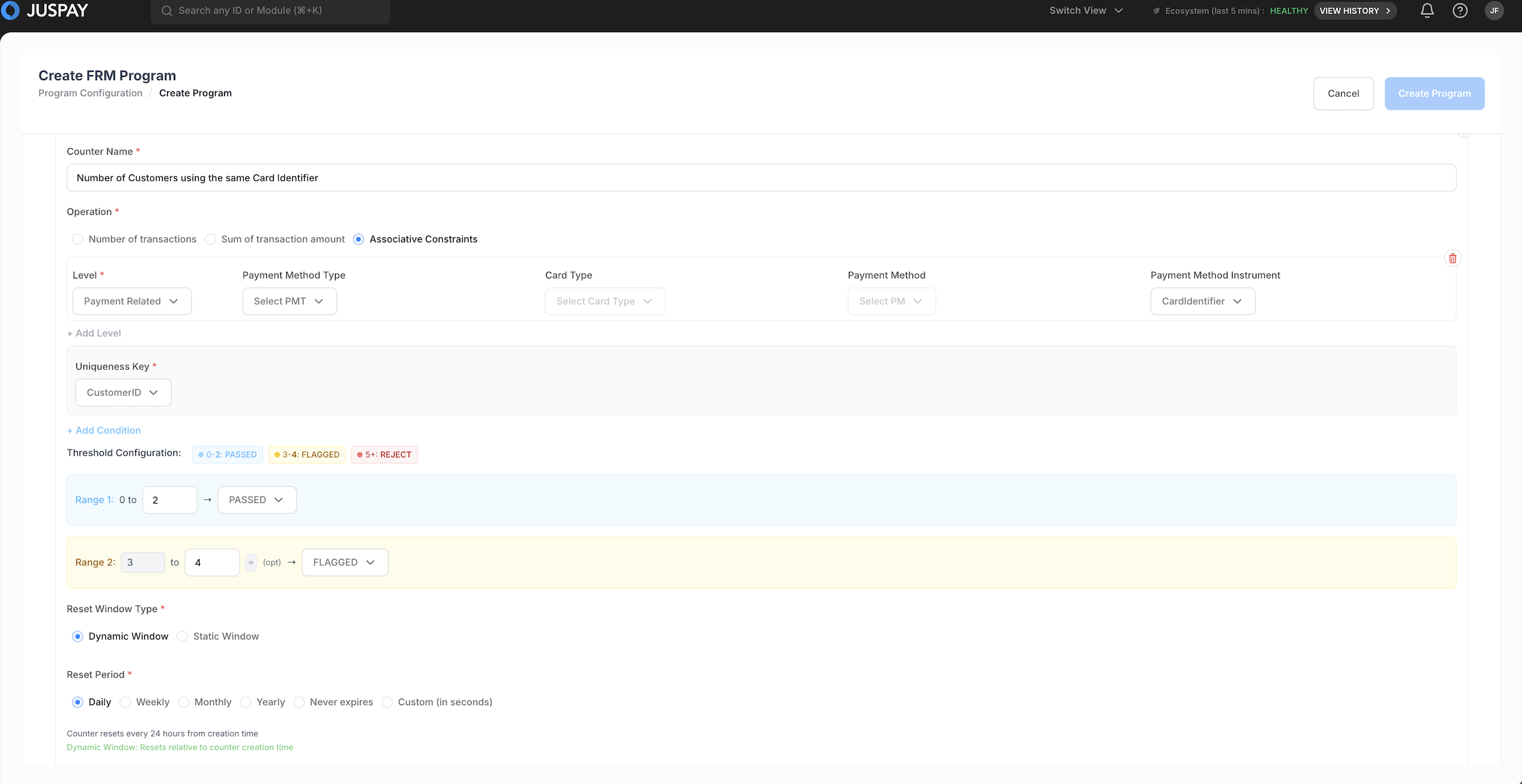This screenshot has height=784, width=1522.
Task: Open the Select PM dropdown
Action: pyautogui.click(x=892, y=302)
